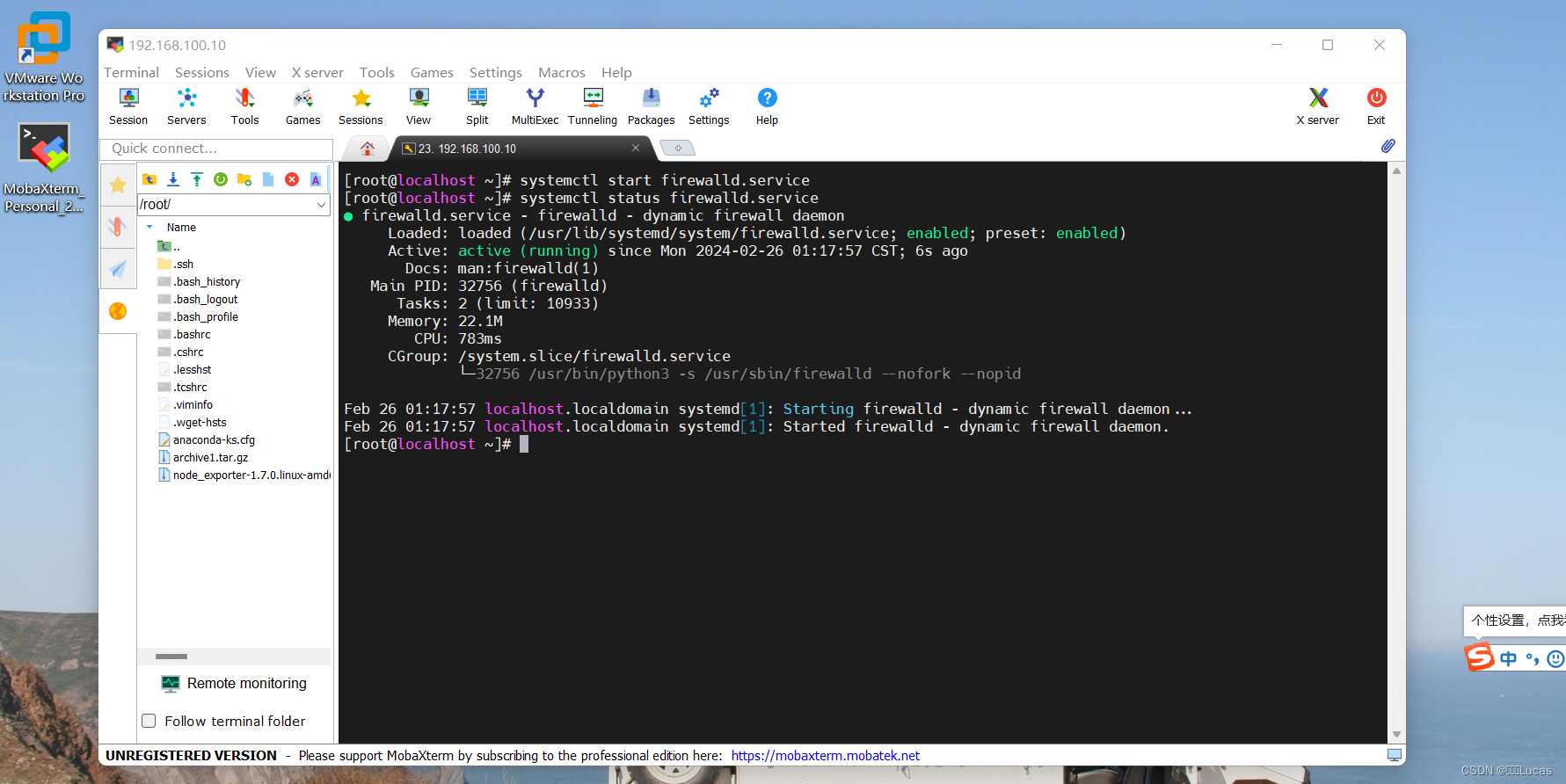Screen dimensions: 1566x784
Task: Open the Sessions menu
Action: click(201, 72)
